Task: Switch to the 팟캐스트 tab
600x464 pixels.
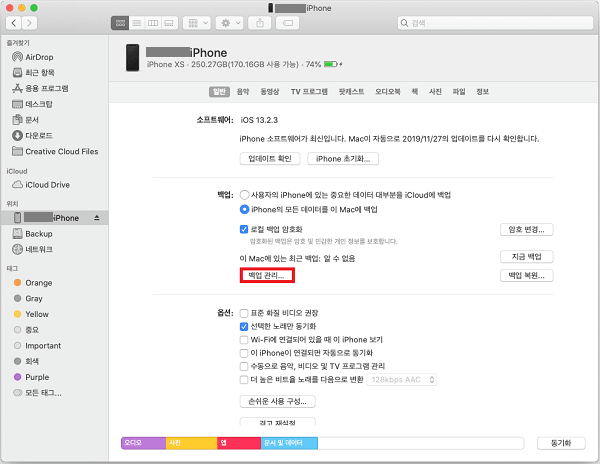Action: click(351, 92)
